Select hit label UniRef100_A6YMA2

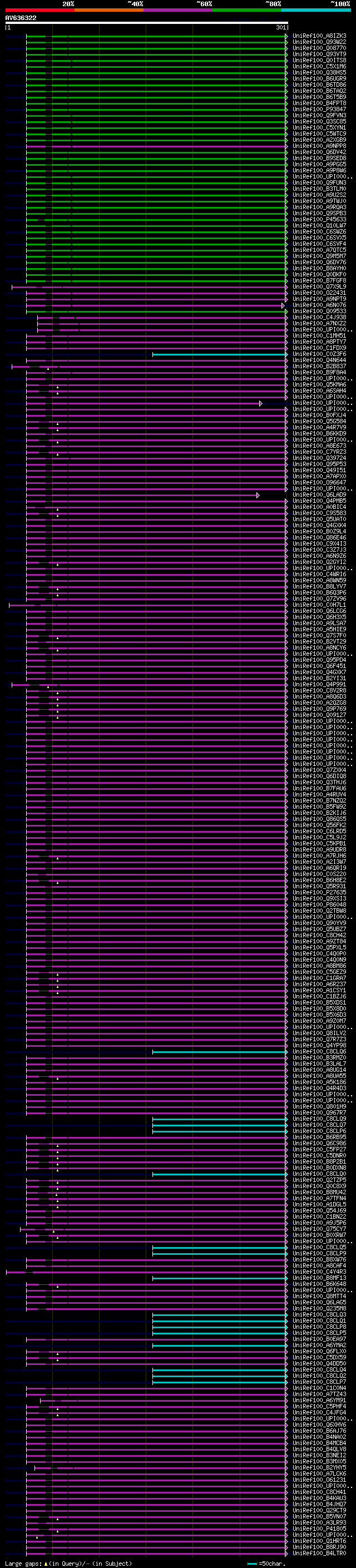tap(319, 1345)
